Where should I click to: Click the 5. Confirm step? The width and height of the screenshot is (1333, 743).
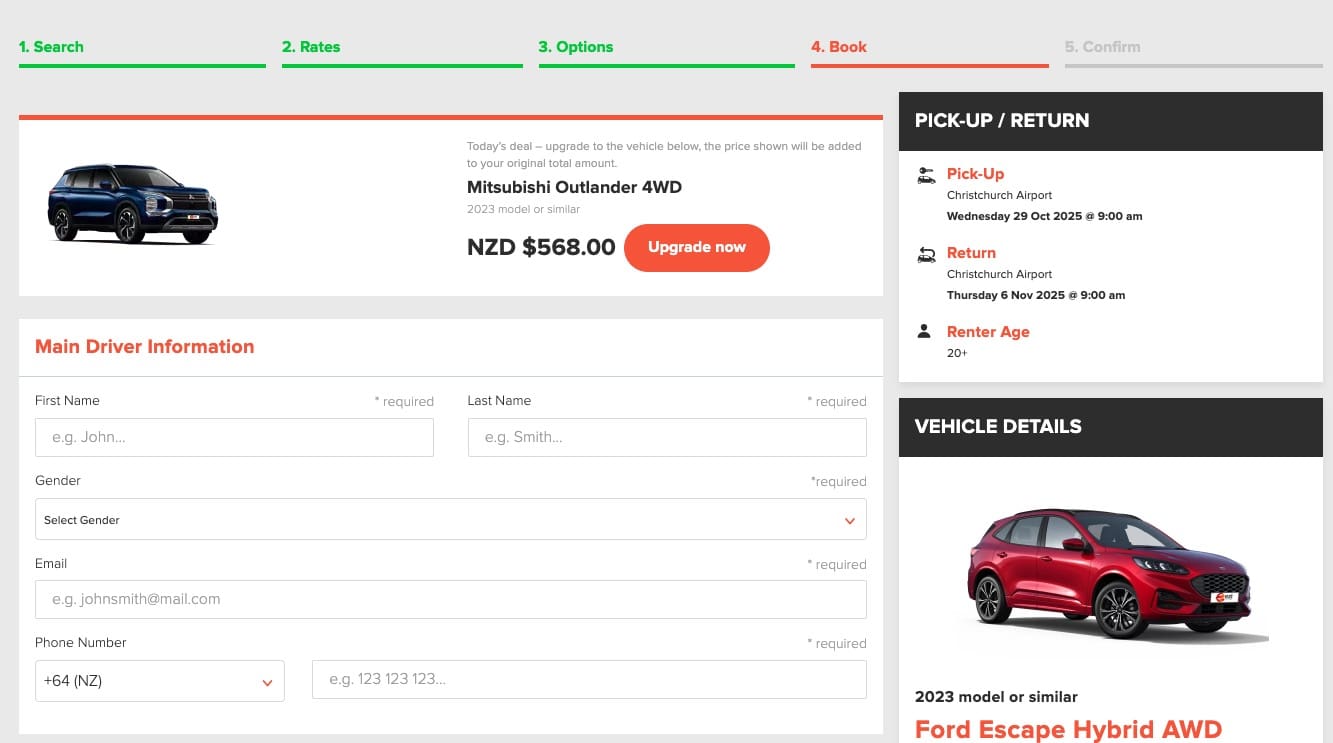[x=1102, y=47]
